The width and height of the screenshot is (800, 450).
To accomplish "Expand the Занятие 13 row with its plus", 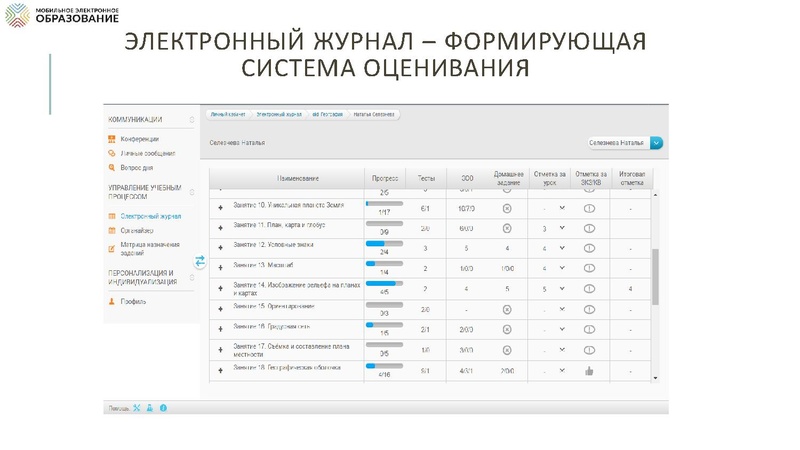I will [220, 268].
